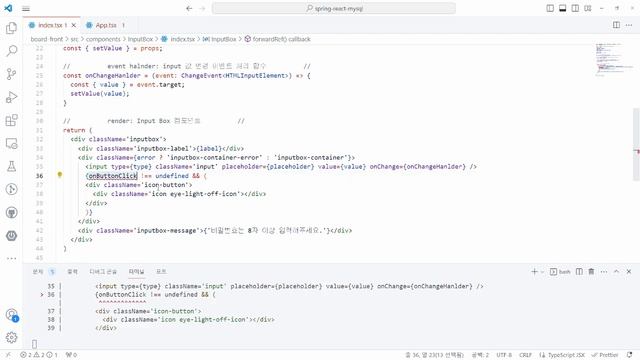Open notifications bell in status bar
The image size is (640, 360).
pos(629,355)
